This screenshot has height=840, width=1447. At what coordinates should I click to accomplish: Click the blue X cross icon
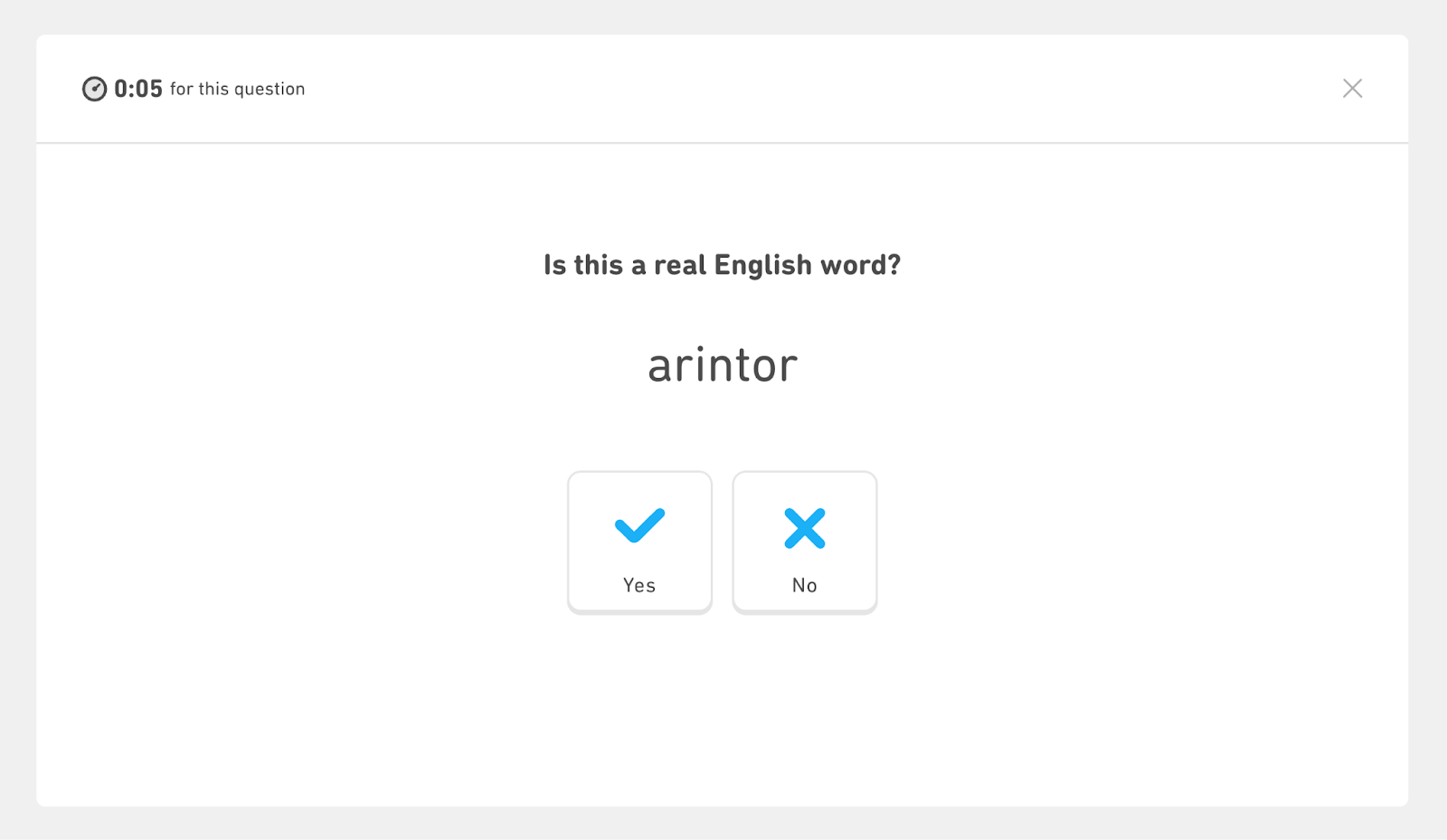[804, 529]
